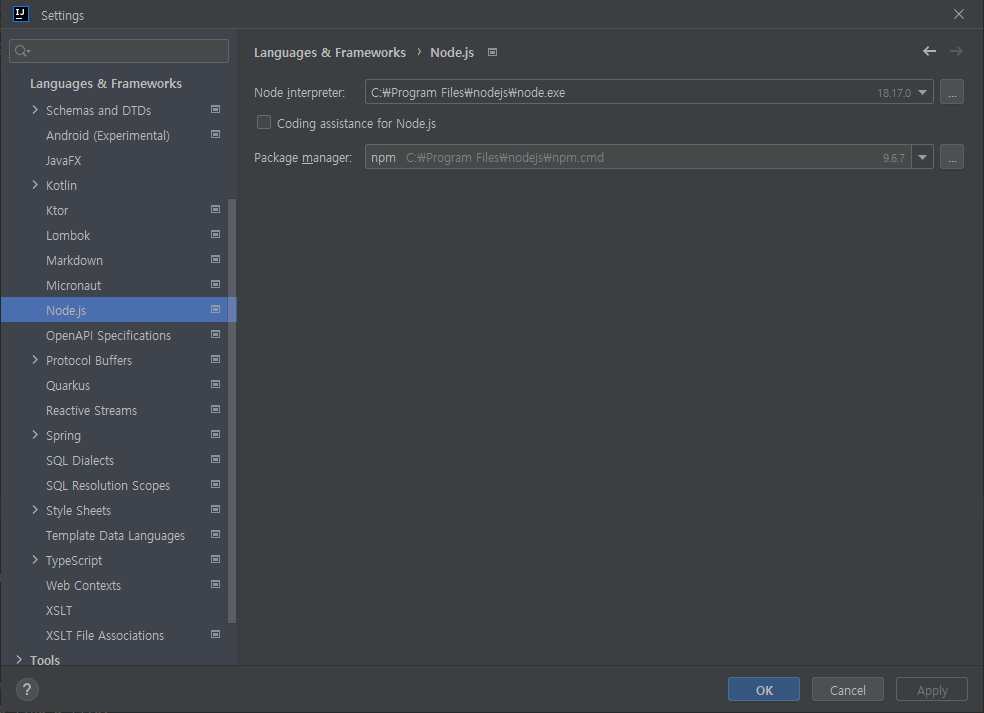
Task: Click project-level icon on the Ktor row
Action: (x=215, y=209)
